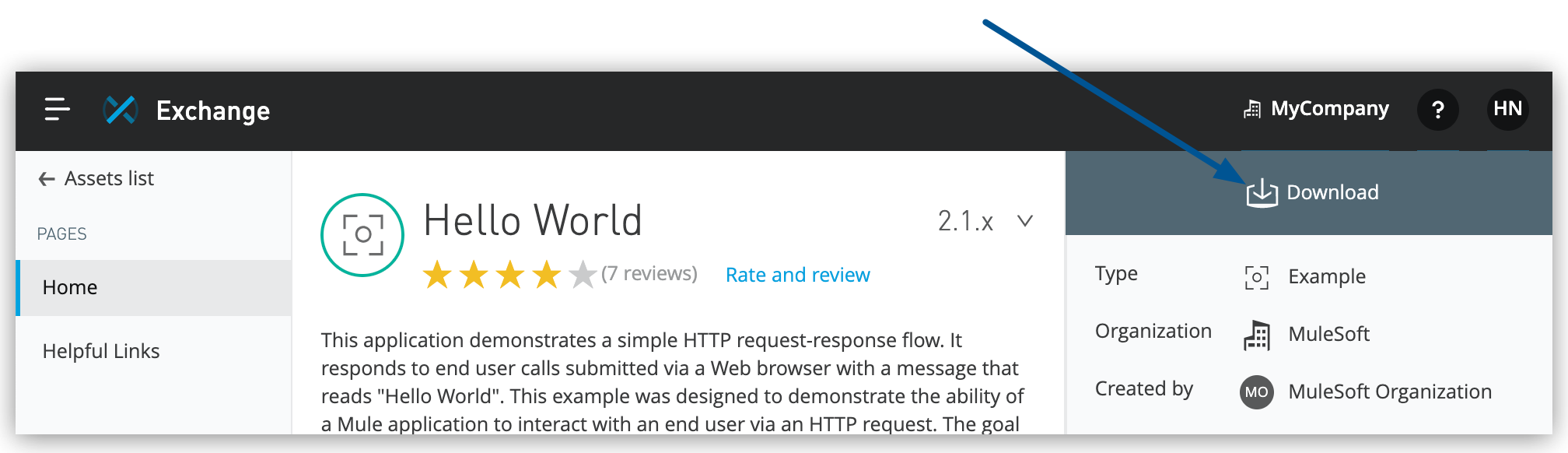Select the Home page in sidebar
The height and width of the screenshot is (453, 1568).
click(70, 287)
